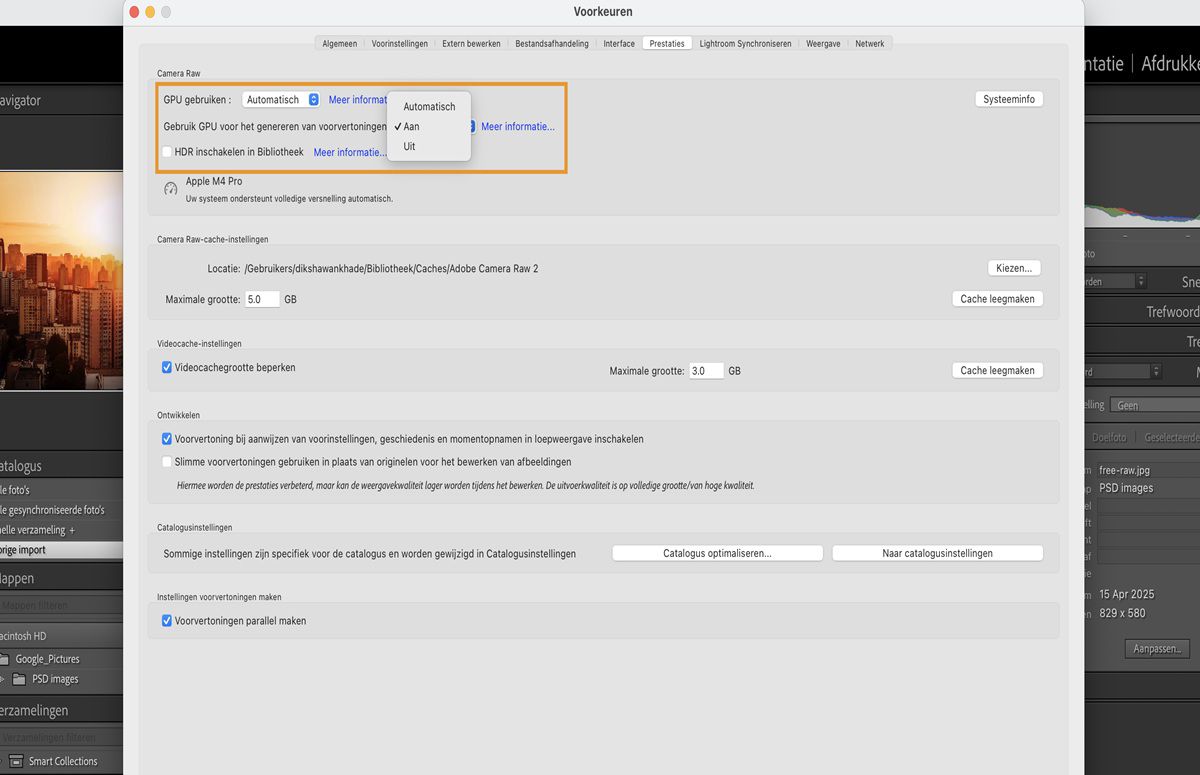This screenshot has width=1200, height=775.
Task: Switch to the Algemeen tab
Action: (339, 43)
